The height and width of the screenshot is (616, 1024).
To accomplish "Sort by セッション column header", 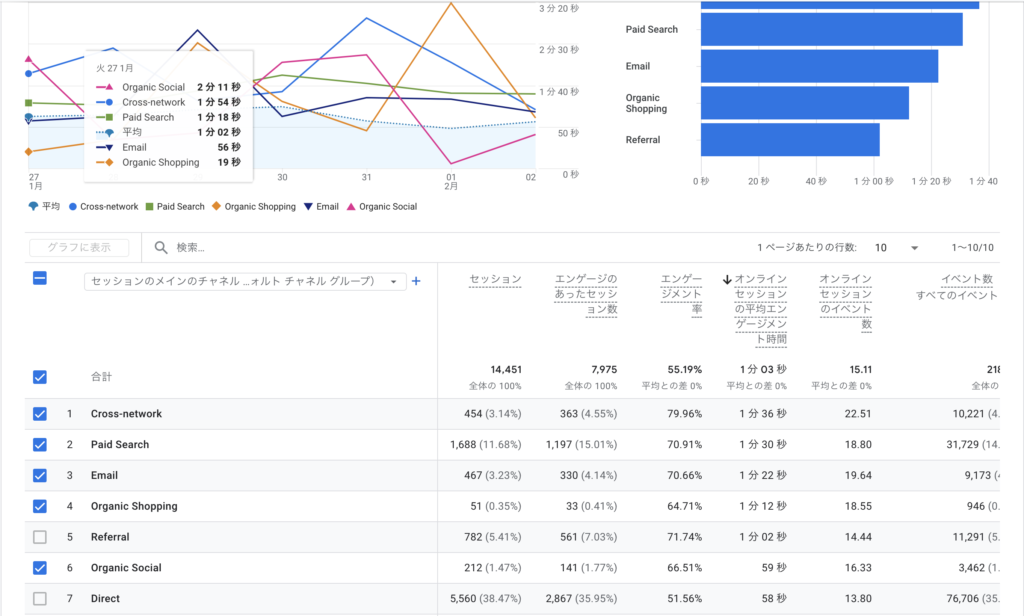I will (495, 279).
